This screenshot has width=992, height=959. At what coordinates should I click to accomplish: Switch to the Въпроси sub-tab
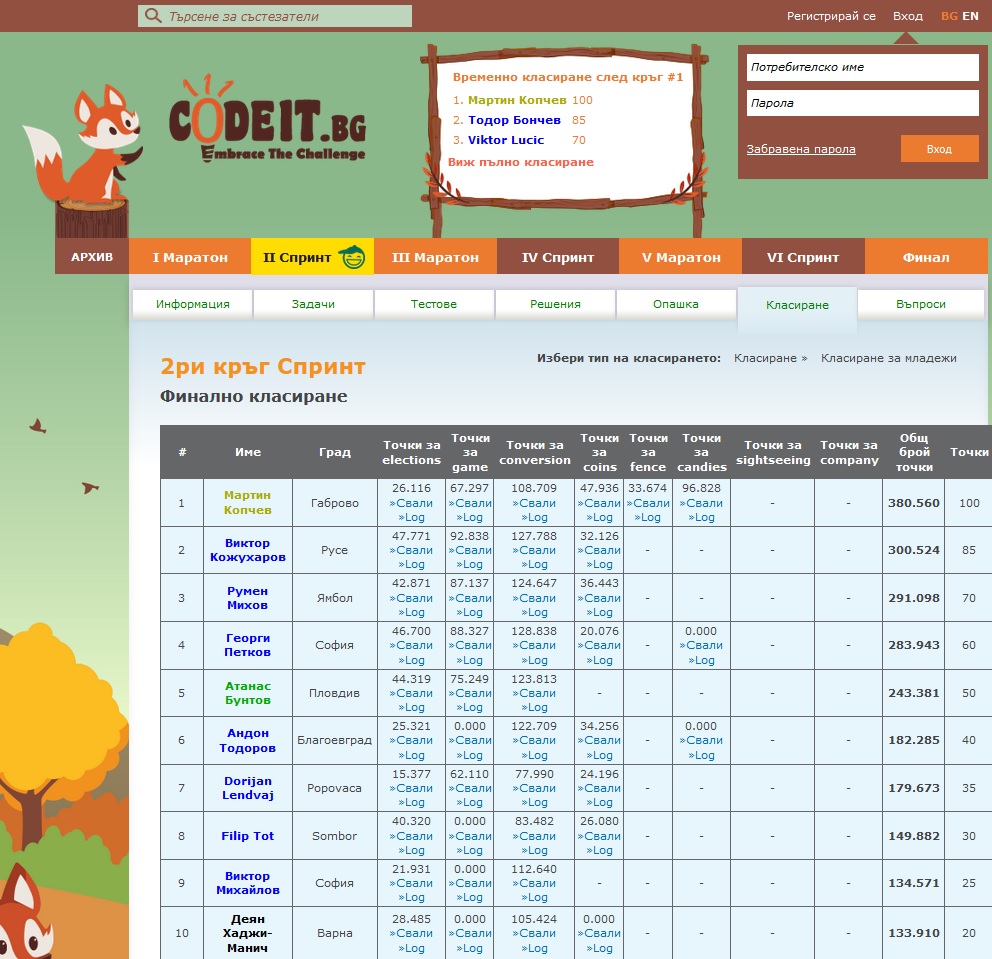point(921,304)
